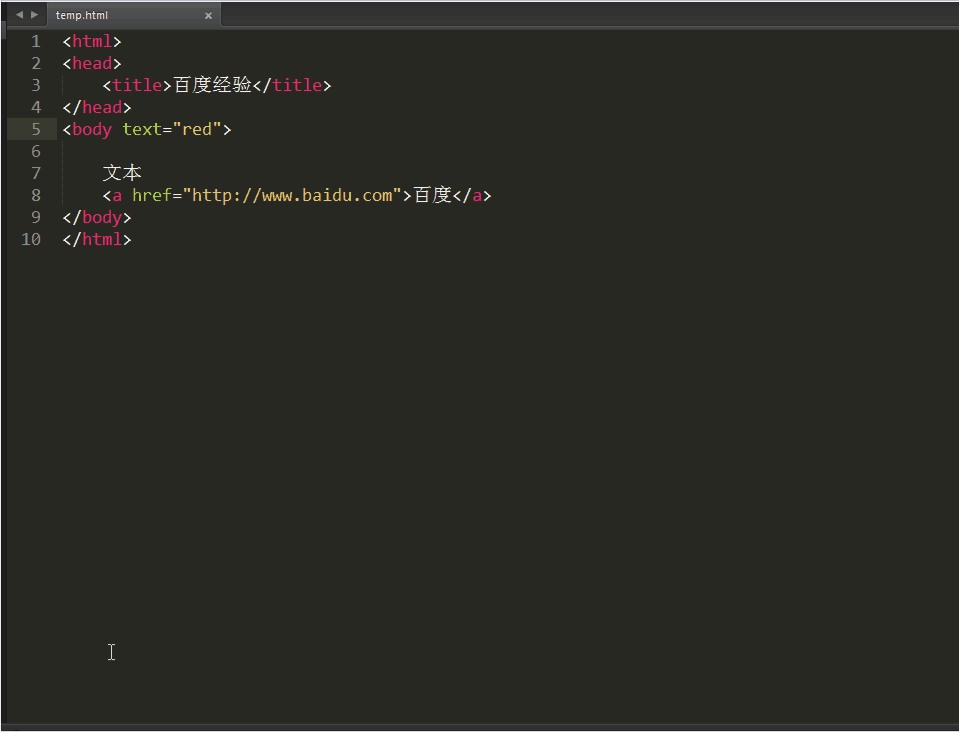Viewport: 959px width, 732px height.
Task: Click the closing head tag
Action: tap(97, 108)
